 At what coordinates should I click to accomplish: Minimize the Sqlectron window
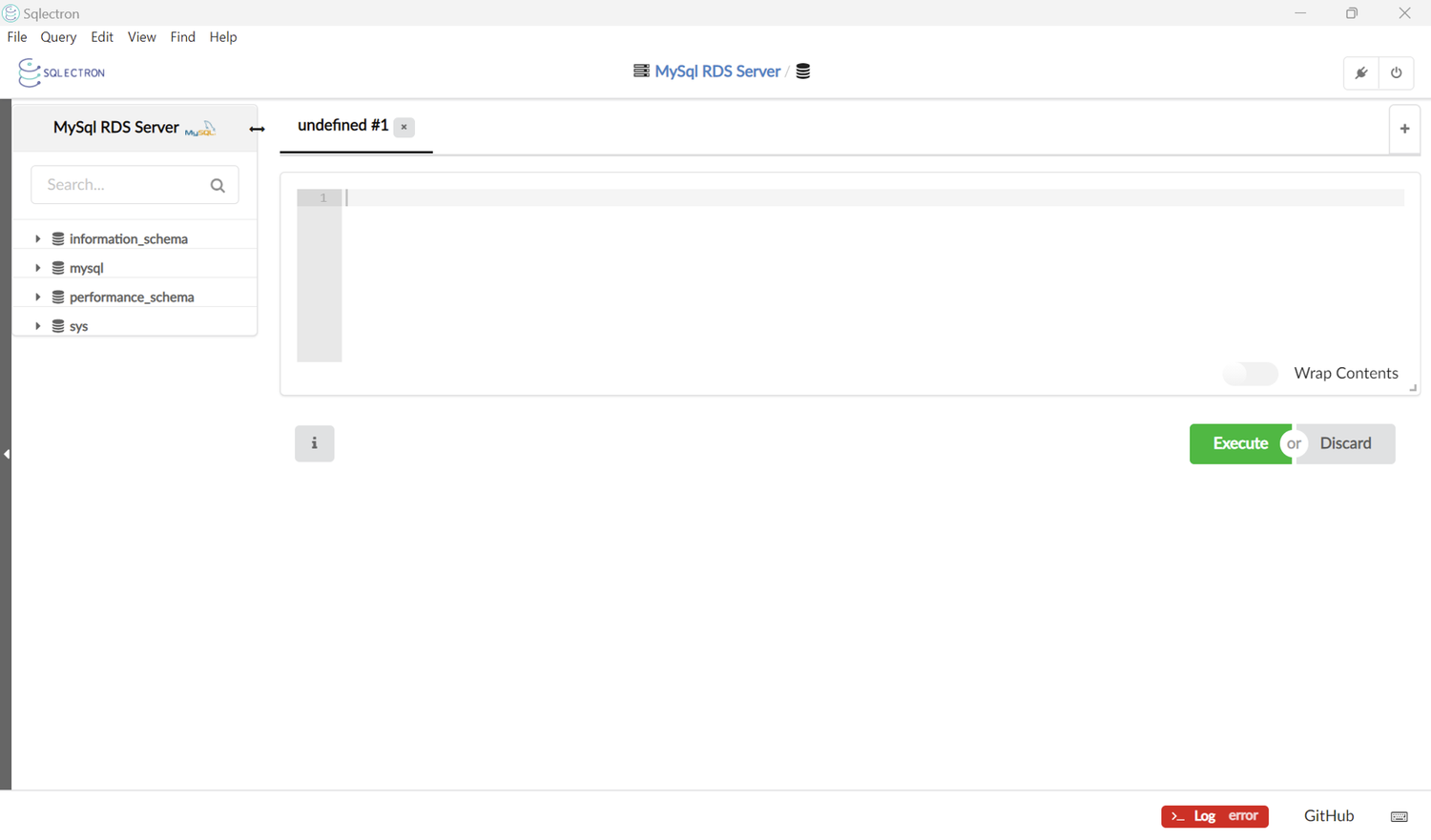click(1300, 13)
